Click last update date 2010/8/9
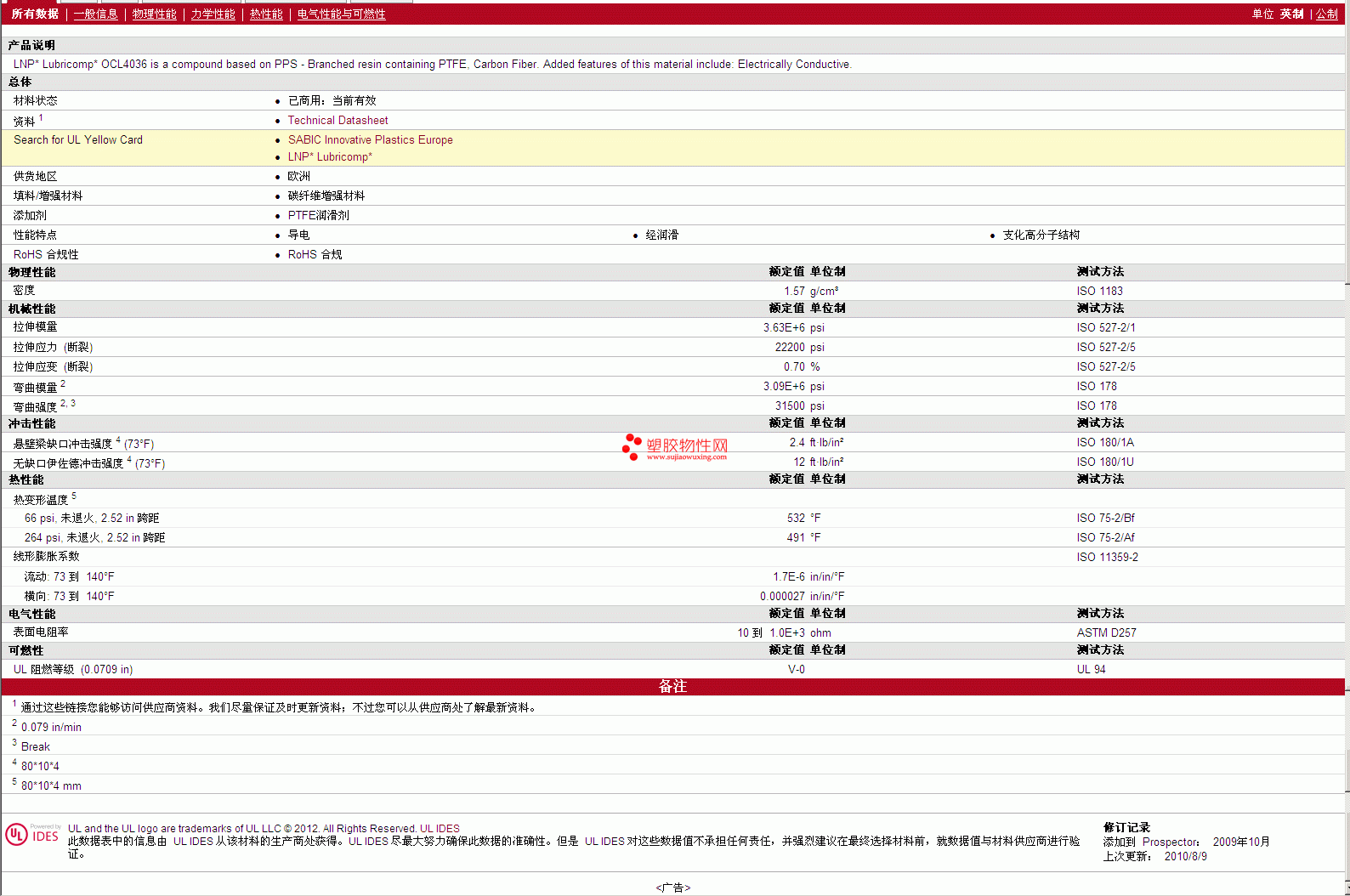The width and height of the screenshot is (1350, 896). [1185, 857]
